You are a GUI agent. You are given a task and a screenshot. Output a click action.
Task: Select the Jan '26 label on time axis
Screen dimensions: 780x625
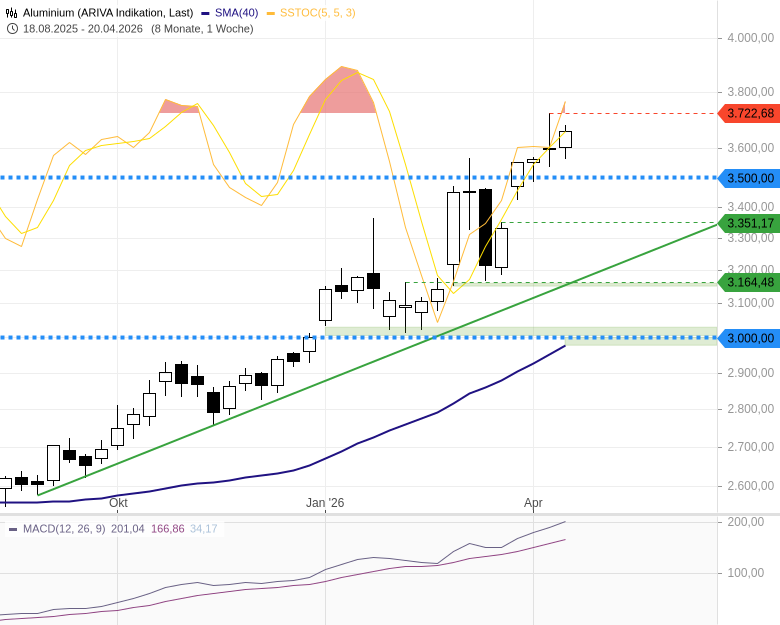coord(325,503)
